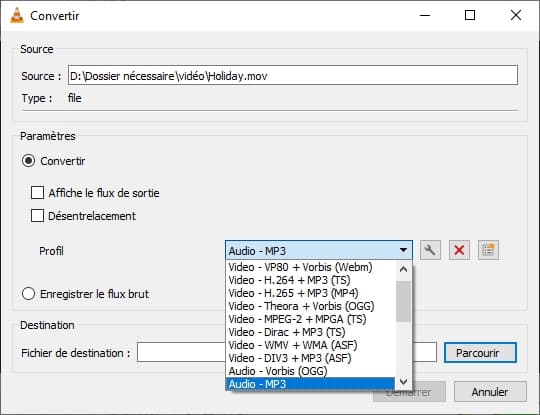Click the profile list scrollbar thumb
Image resolution: width=540 pixels, height=415 pixels.
[403, 301]
